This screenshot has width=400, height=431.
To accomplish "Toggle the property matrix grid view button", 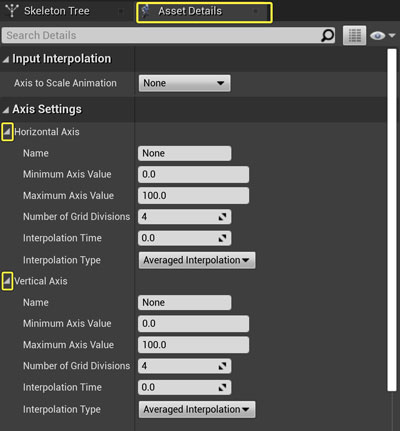I will coord(354,35).
